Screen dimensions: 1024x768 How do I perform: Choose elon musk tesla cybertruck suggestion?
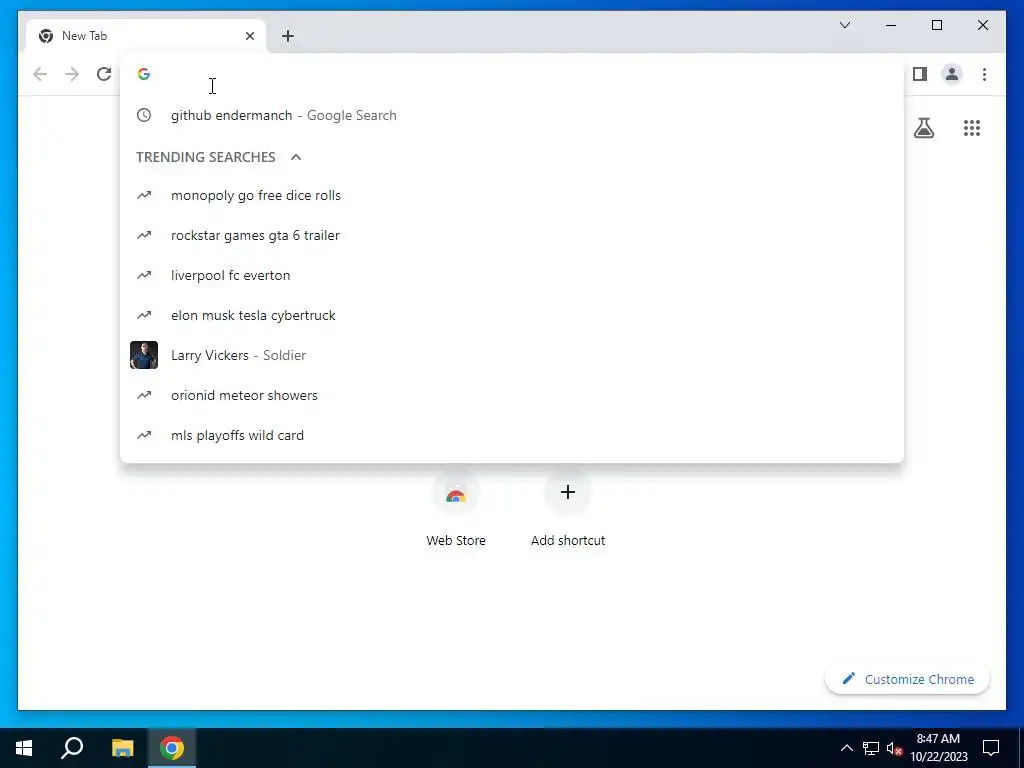(512, 315)
